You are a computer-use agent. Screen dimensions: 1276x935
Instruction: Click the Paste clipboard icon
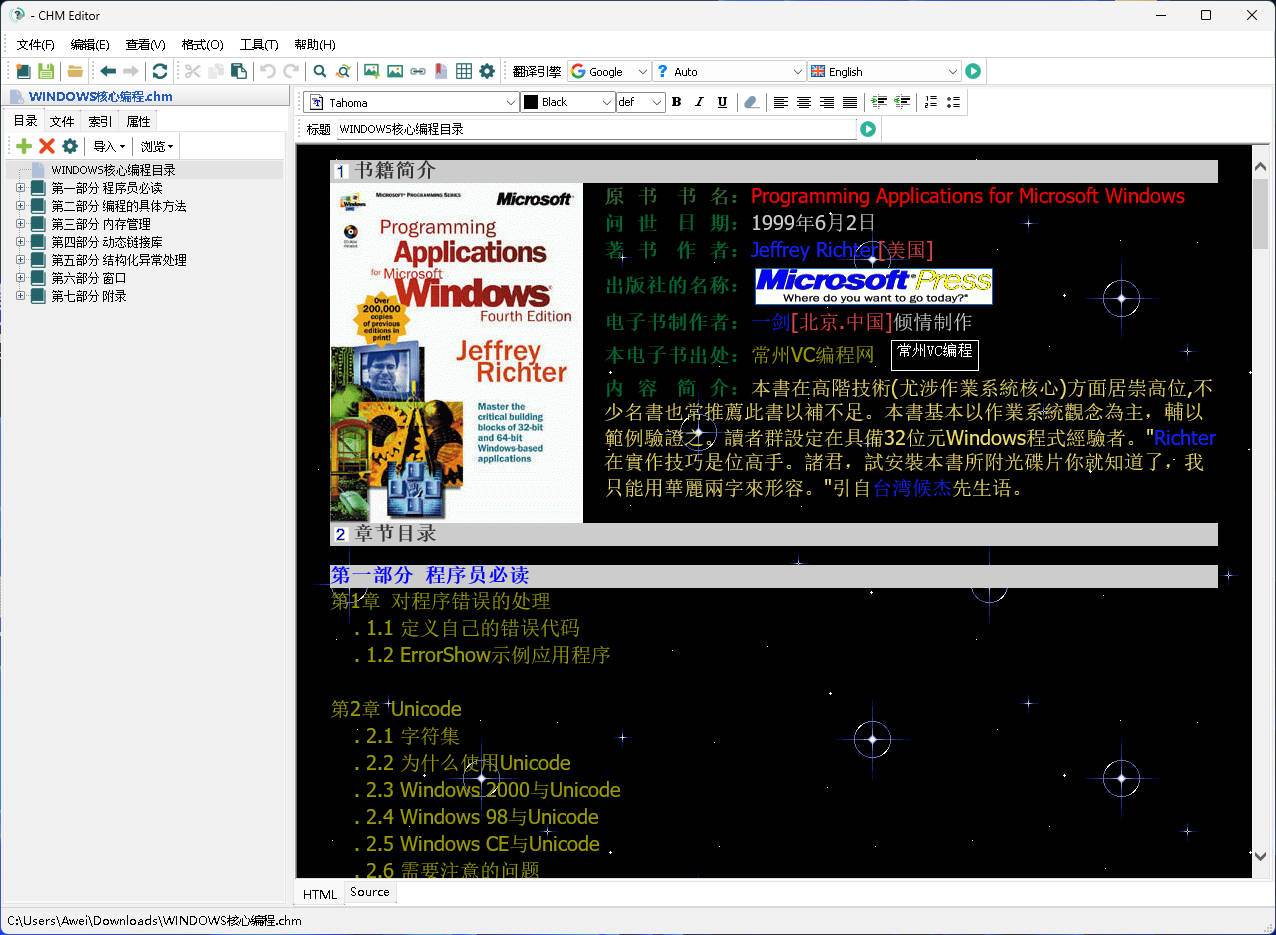tap(238, 71)
